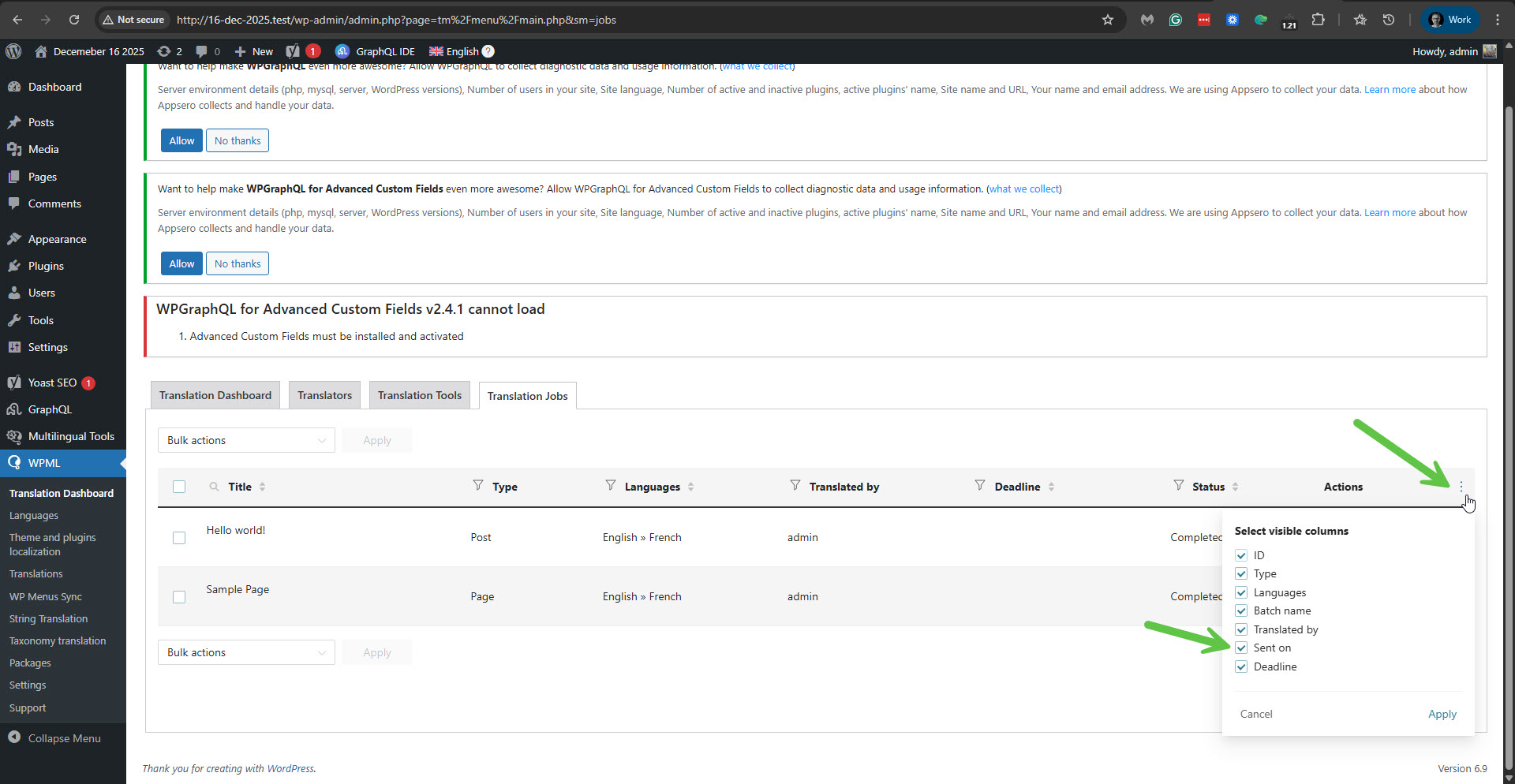
Task: Open the Howdy, admin account menu
Action: pyautogui.click(x=1454, y=51)
